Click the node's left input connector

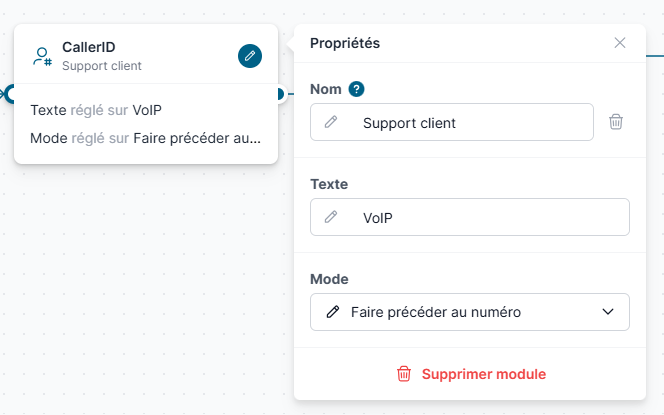tap(10, 94)
